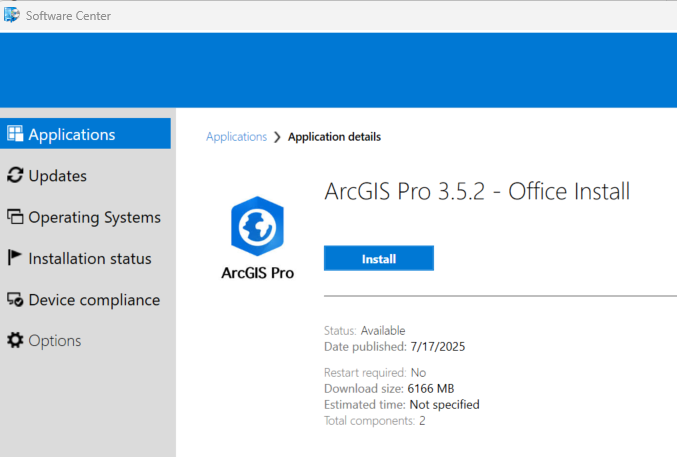Click the Software Center window title text
This screenshot has width=677, height=457.
(68, 16)
